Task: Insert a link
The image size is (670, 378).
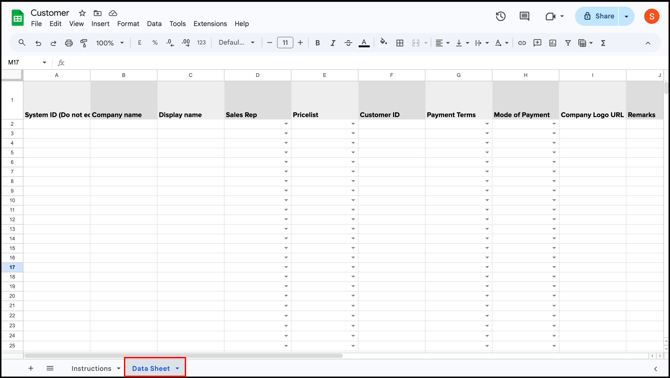Action: (x=522, y=43)
